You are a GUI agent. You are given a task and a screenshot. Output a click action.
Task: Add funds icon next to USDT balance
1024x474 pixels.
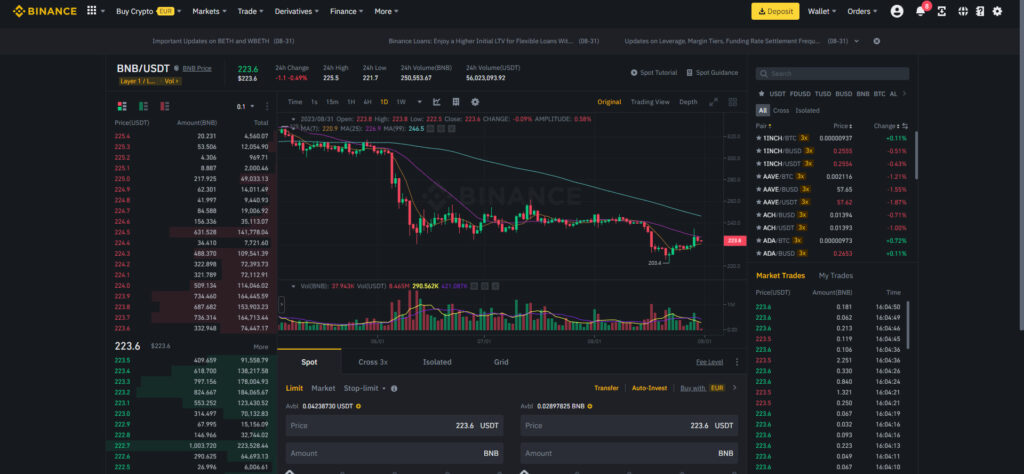[359, 406]
